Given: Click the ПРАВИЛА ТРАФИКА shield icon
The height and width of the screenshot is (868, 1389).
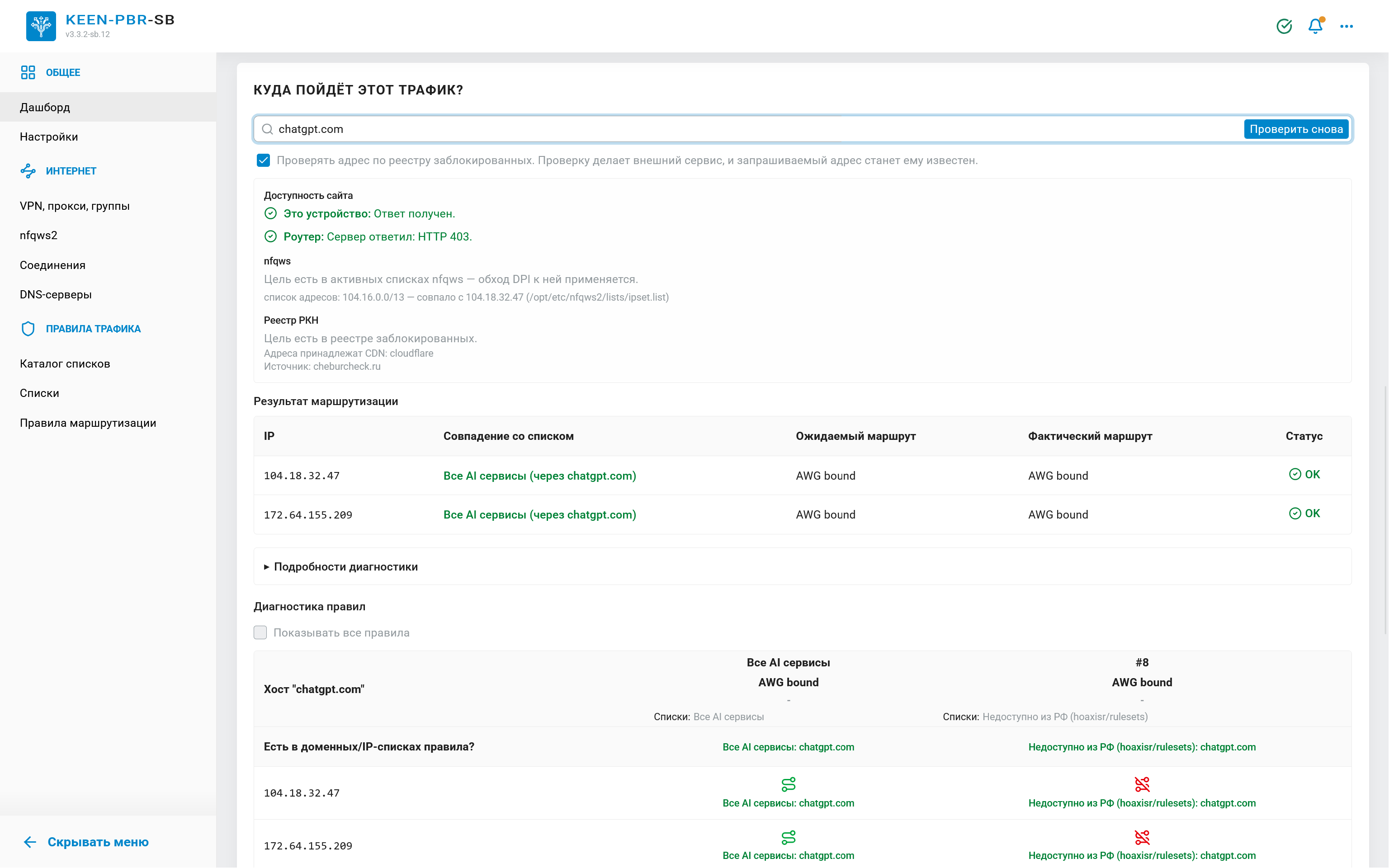Looking at the screenshot, I should click(28, 329).
